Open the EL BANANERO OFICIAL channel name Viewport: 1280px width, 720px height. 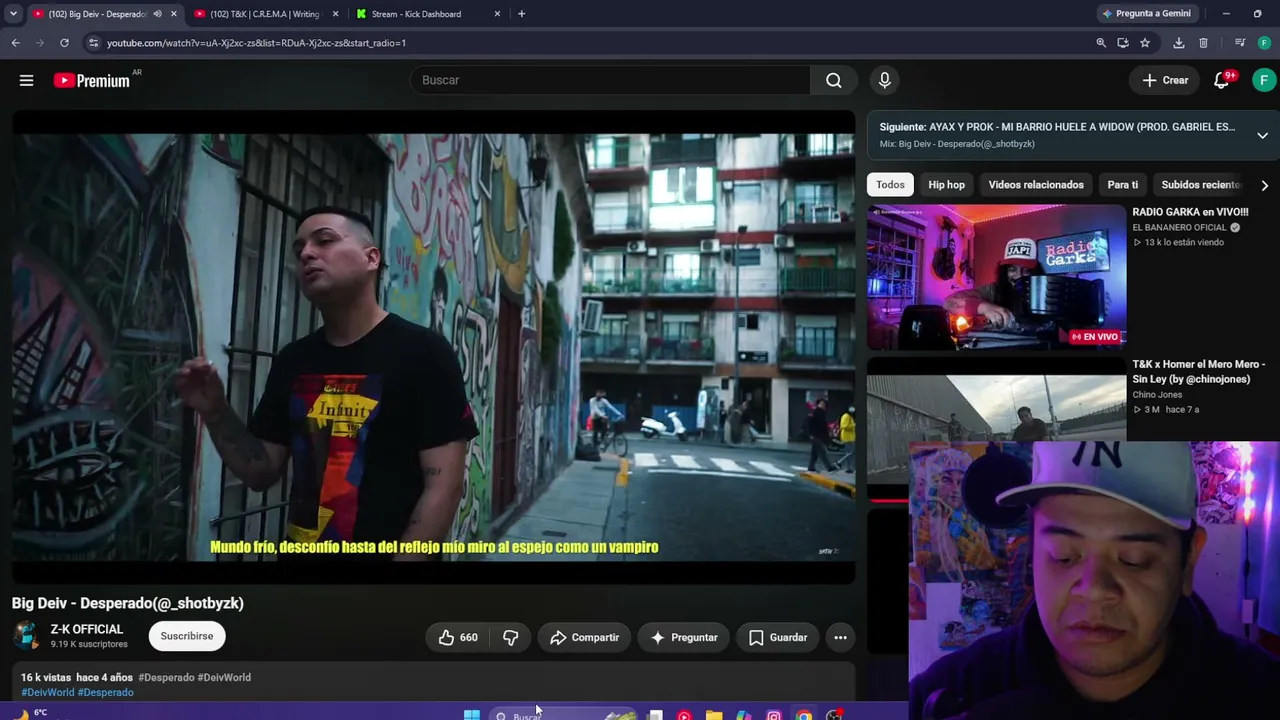click(1179, 228)
